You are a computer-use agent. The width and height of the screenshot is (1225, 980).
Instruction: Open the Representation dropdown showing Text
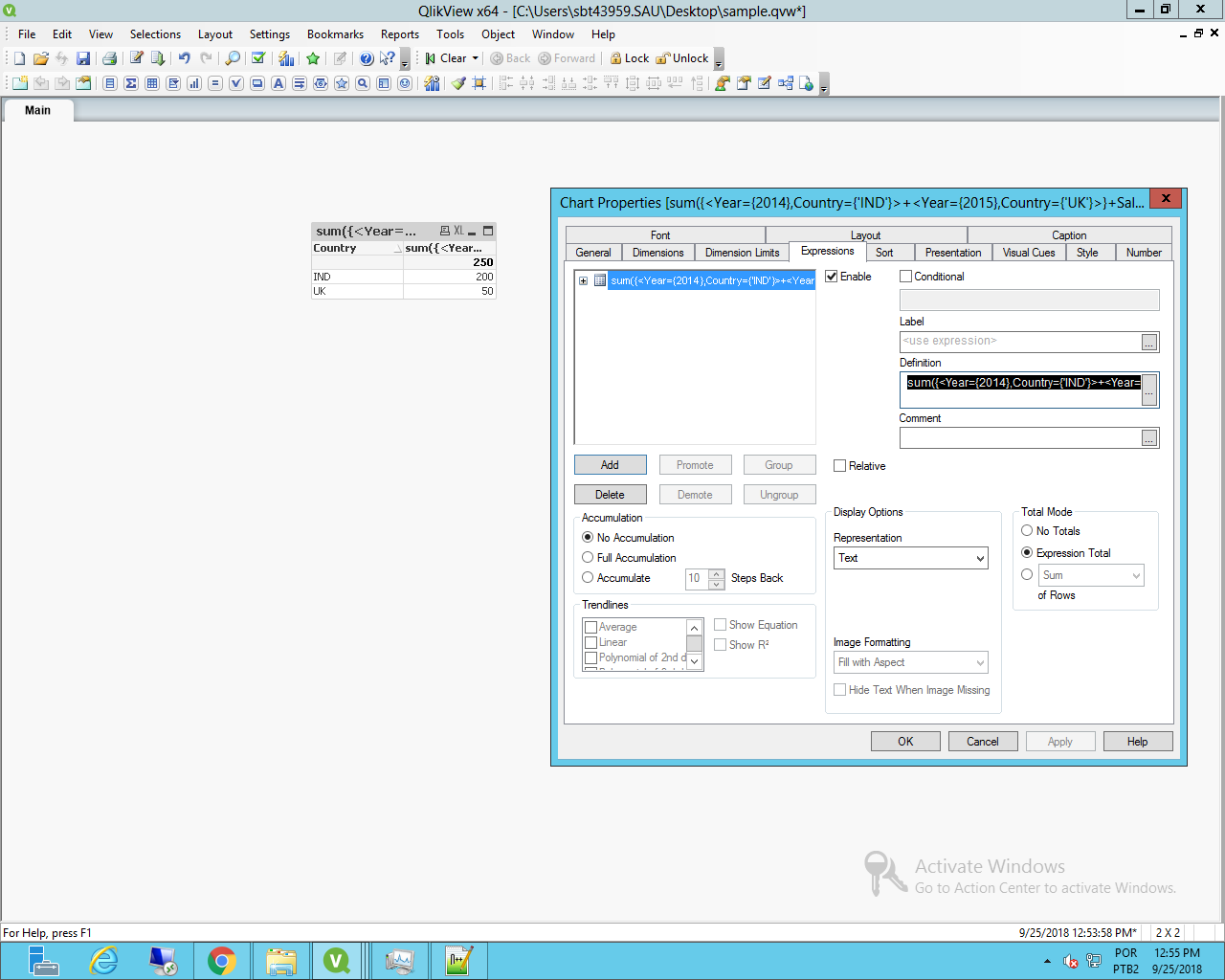(910, 558)
